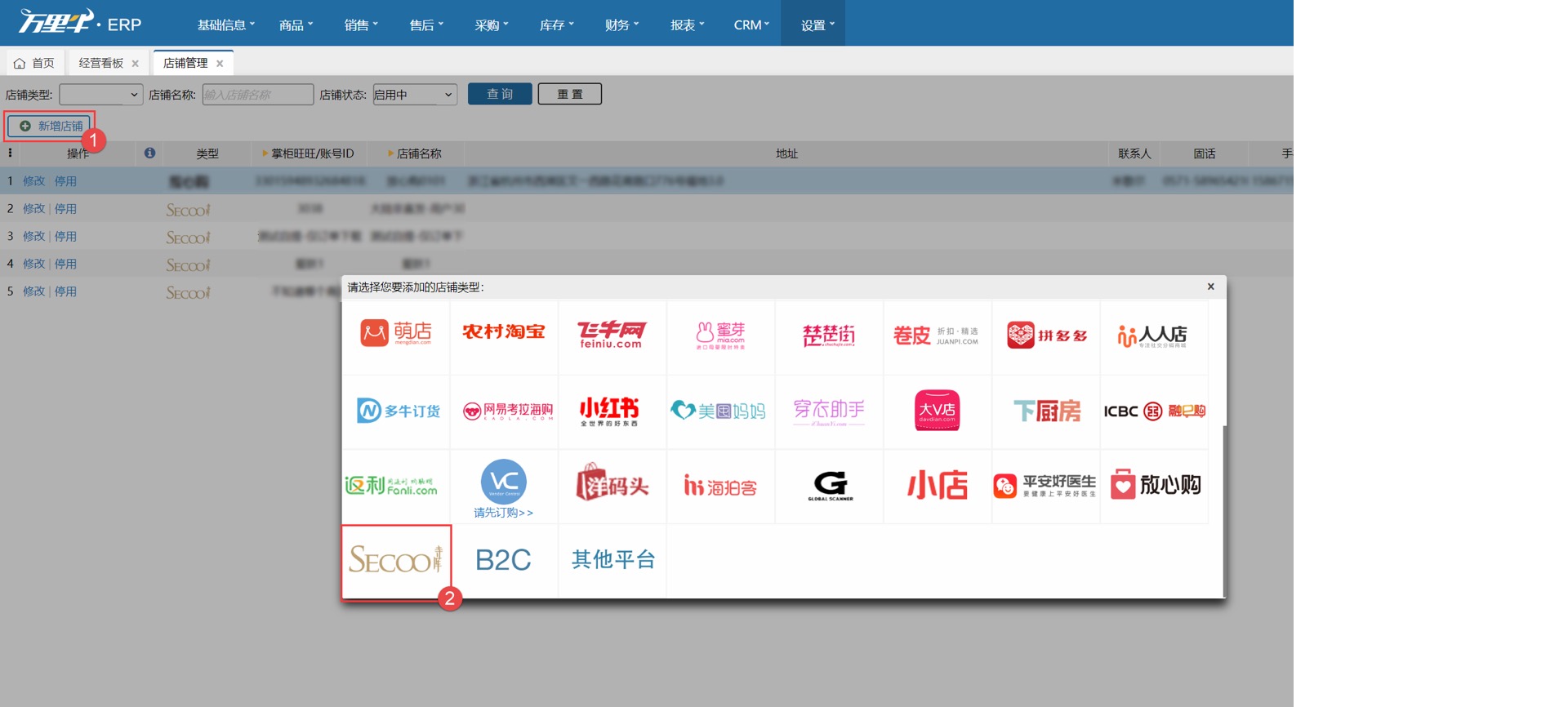Viewport: 1568px width, 707px height.
Task: Switch to the 经营看板 tab
Action: [x=100, y=63]
